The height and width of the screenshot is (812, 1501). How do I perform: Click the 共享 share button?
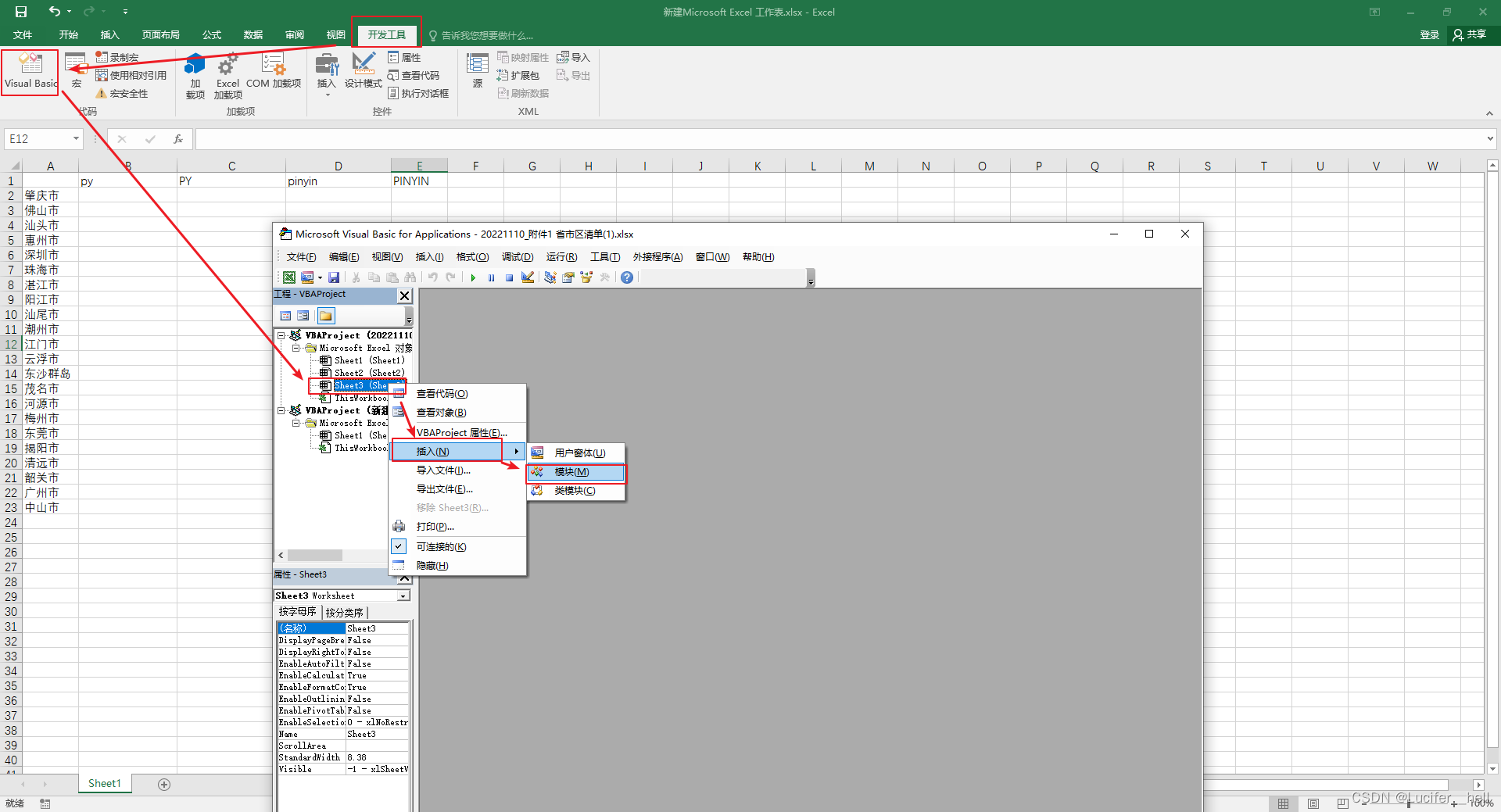1470,34
